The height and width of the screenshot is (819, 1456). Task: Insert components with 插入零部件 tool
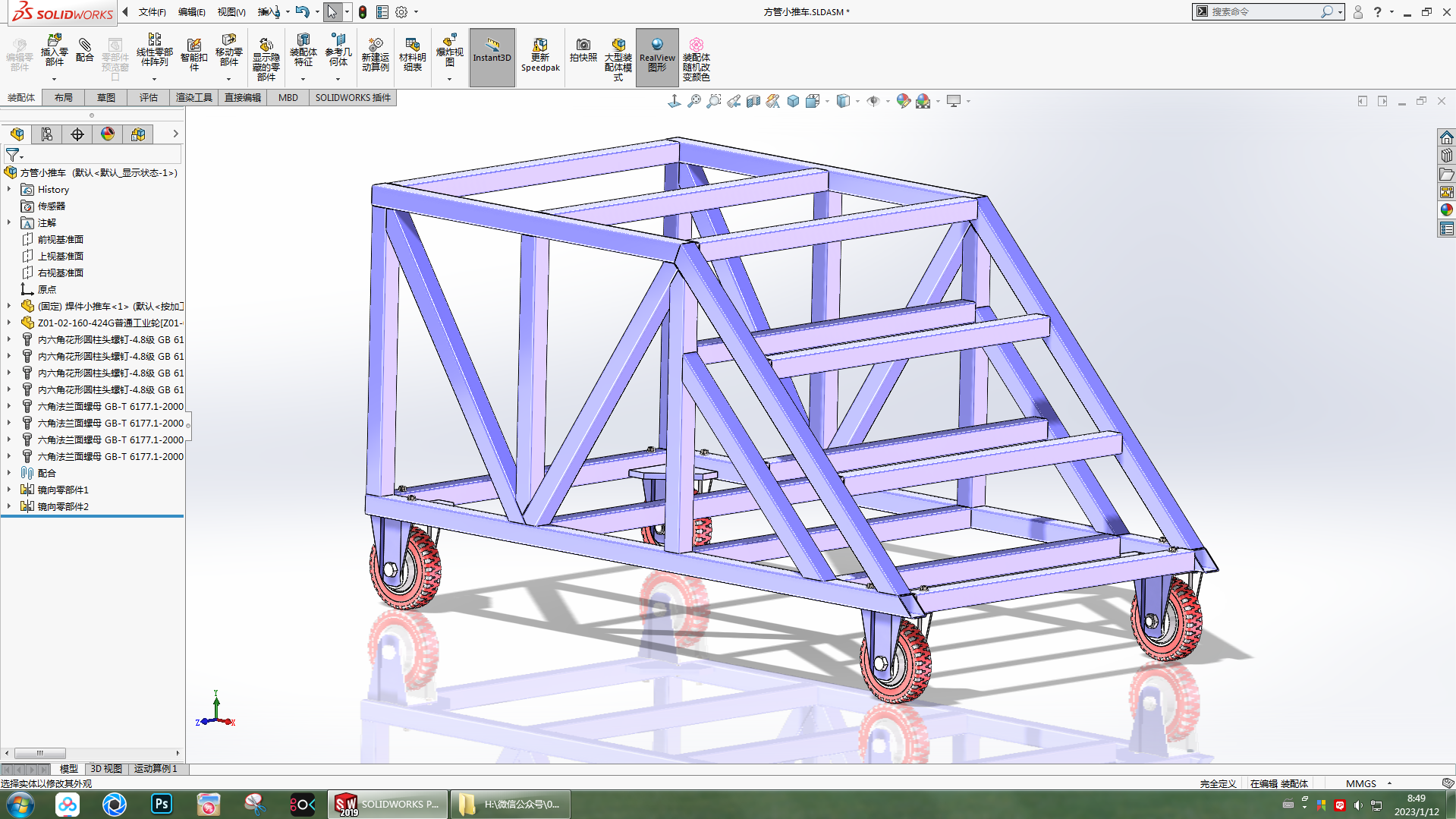54,50
